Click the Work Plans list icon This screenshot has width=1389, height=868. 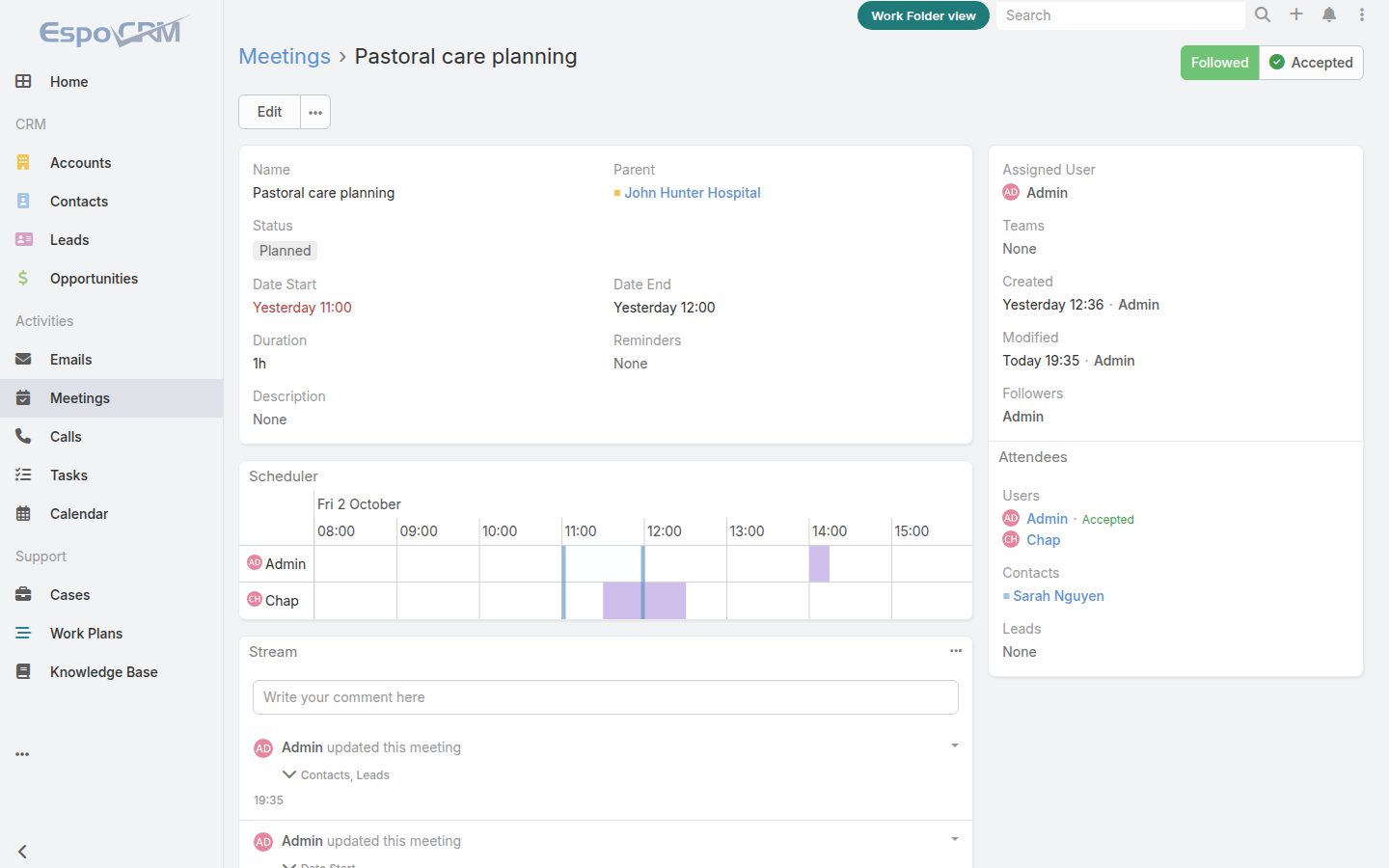point(23,634)
